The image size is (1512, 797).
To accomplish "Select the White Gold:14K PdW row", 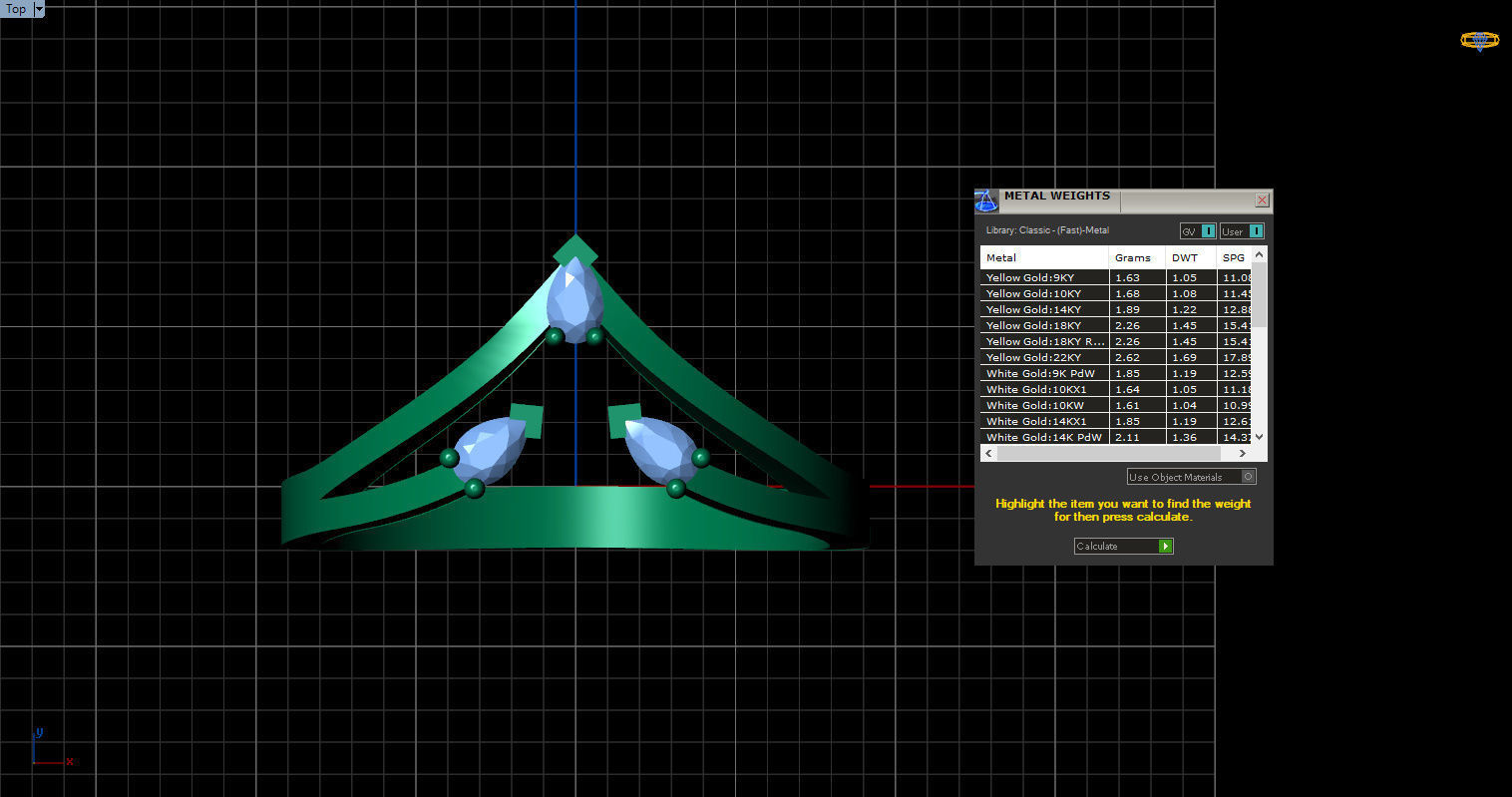I will [x=1116, y=437].
